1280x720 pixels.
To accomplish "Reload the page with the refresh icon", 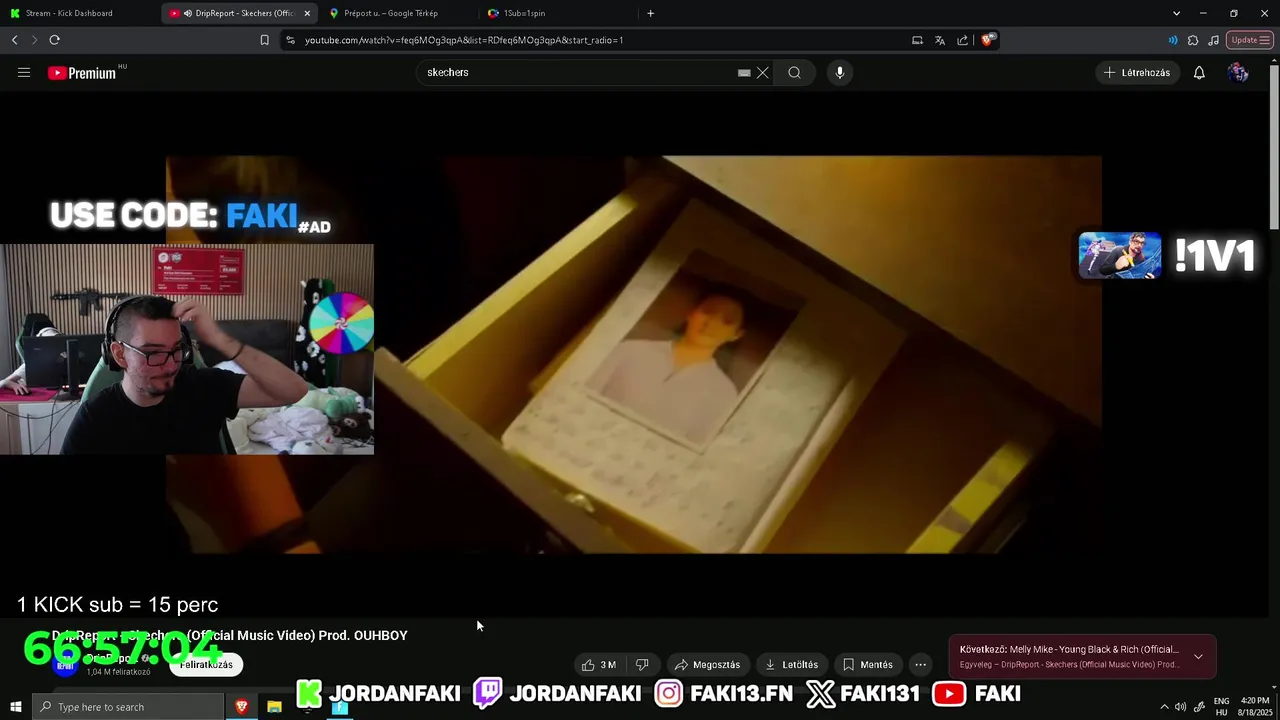I will point(54,40).
